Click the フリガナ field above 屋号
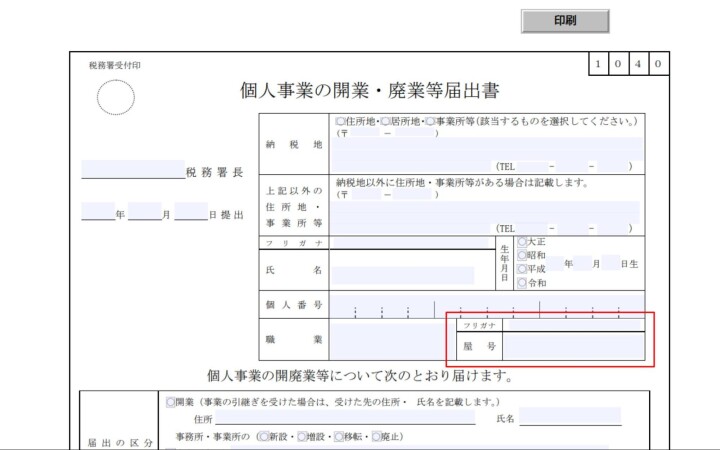The image size is (720, 450). (574, 325)
